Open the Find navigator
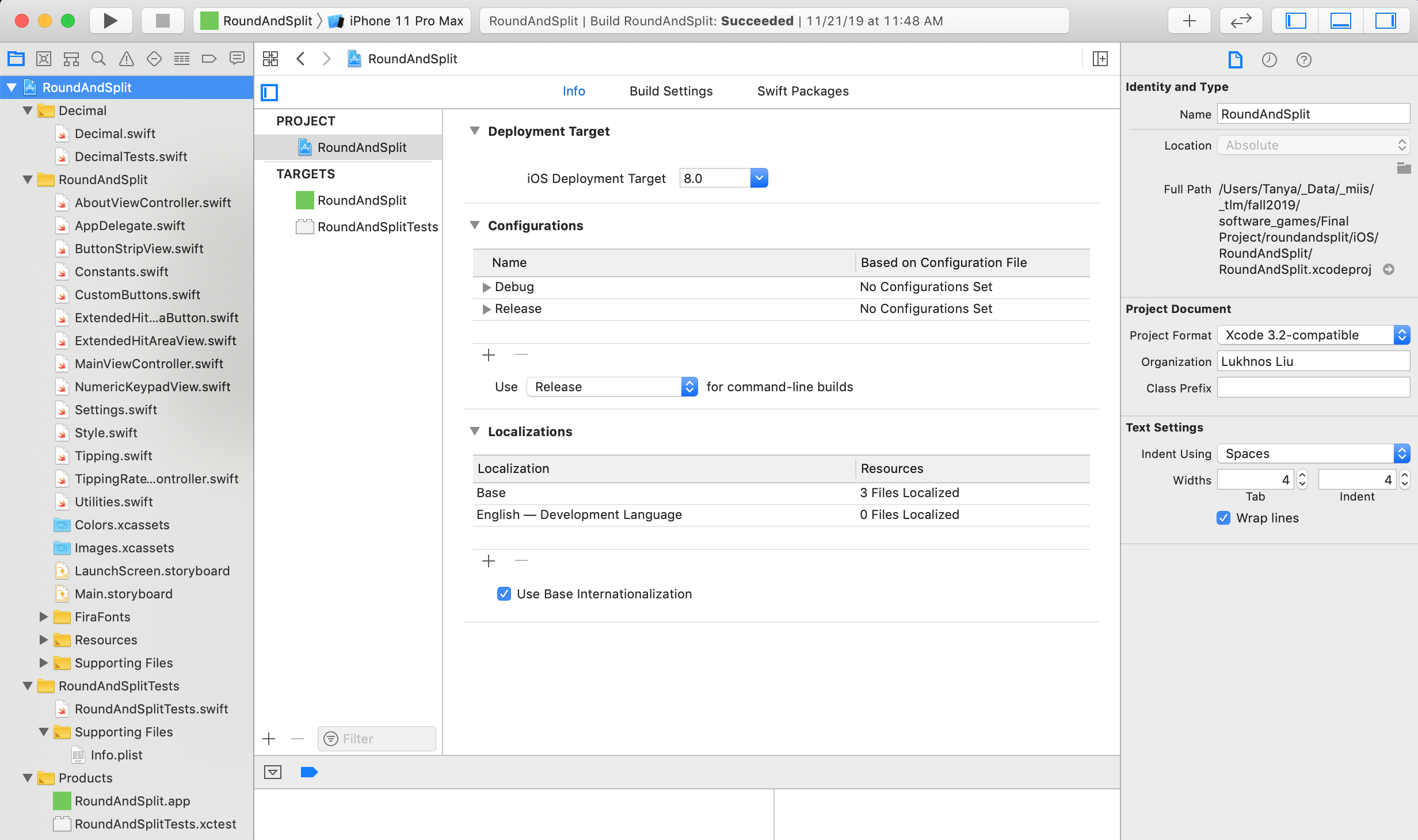Viewport: 1418px width, 840px height. pyautogui.click(x=99, y=59)
